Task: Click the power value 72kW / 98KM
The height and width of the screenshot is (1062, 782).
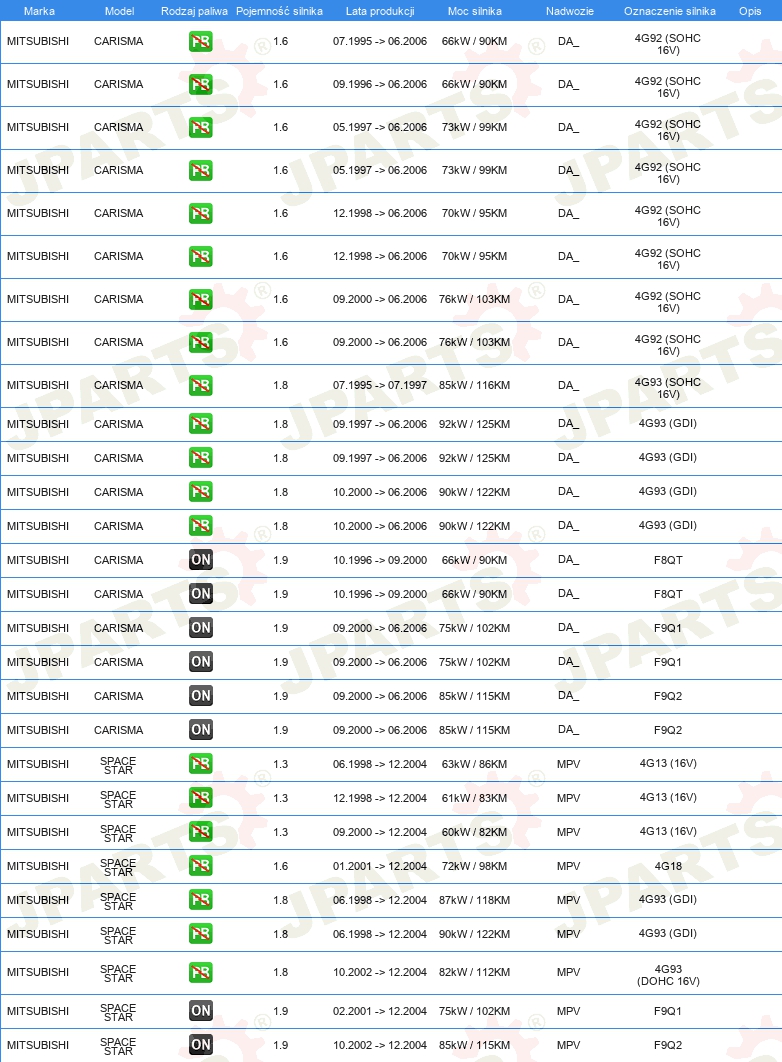Action: coord(475,866)
